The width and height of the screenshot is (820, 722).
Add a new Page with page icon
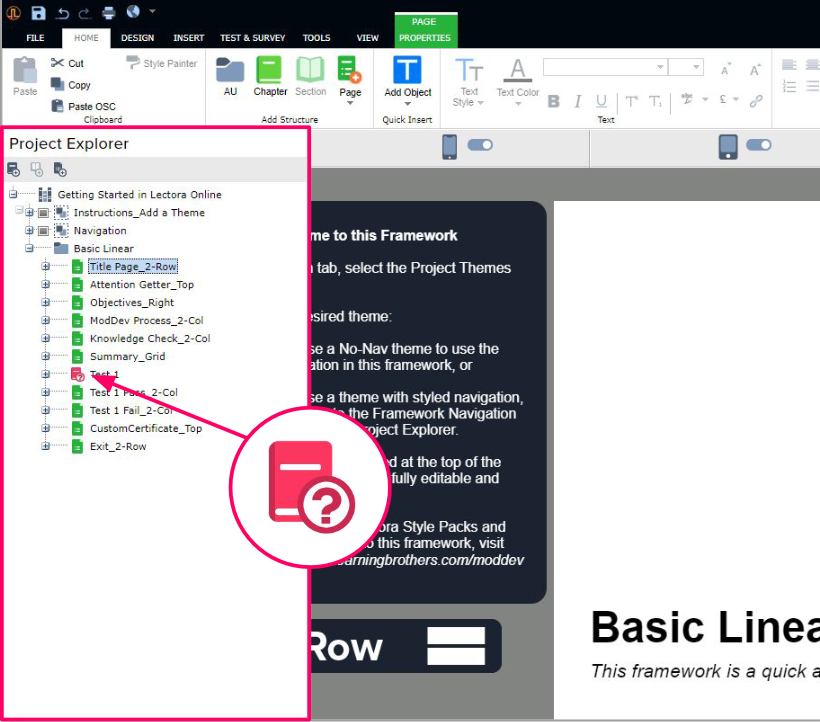[x=349, y=70]
